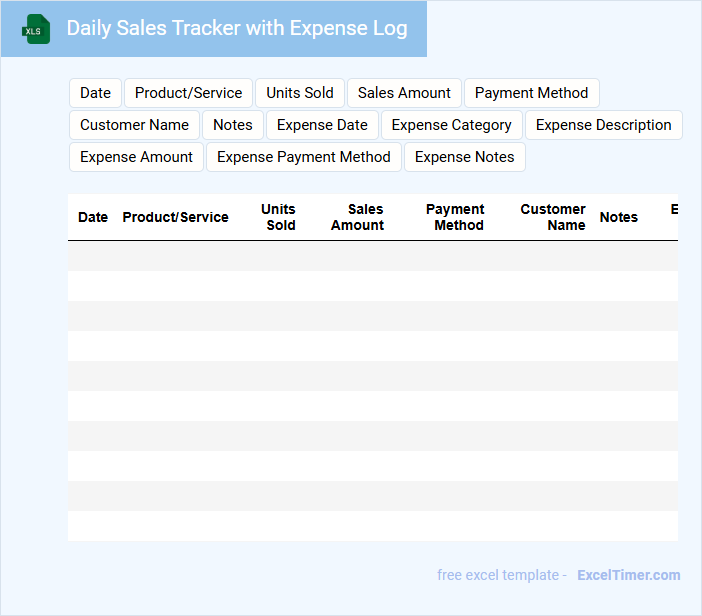Click the Product/Service column header
Screen dimensions: 702x616
pos(176,217)
